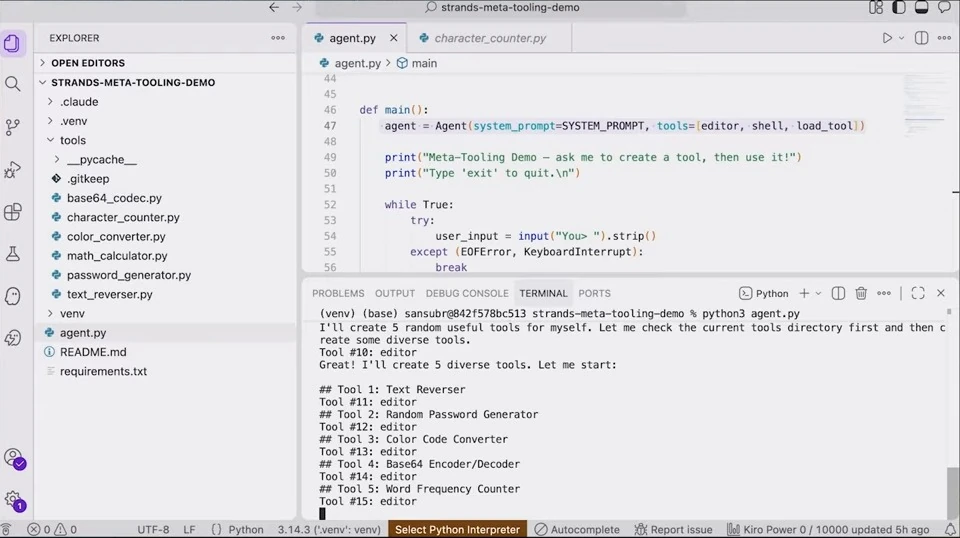This screenshot has width=960, height=538.
Task: Open the Run dropdown arrow beside the play button
Action: 901,38
